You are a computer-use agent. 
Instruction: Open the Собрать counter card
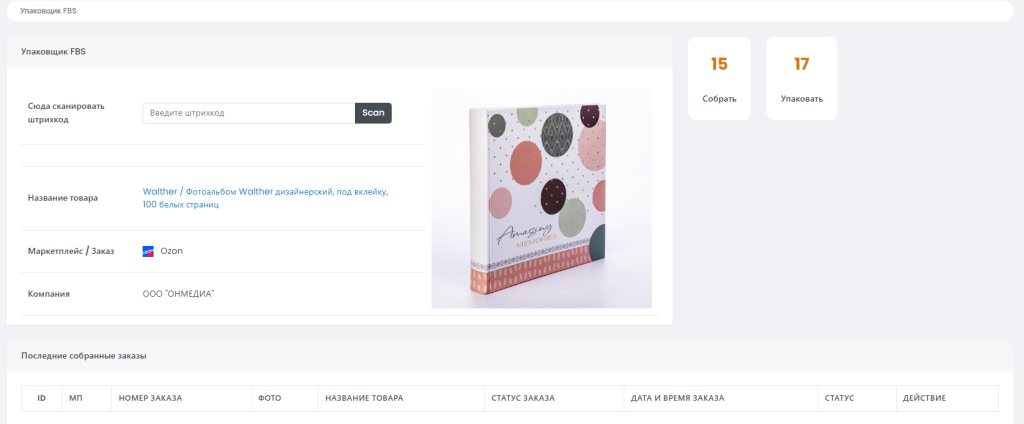[719, 78]
